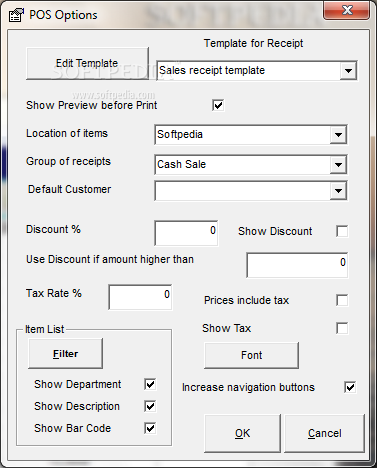Turn off Show Bar Code

150,428
